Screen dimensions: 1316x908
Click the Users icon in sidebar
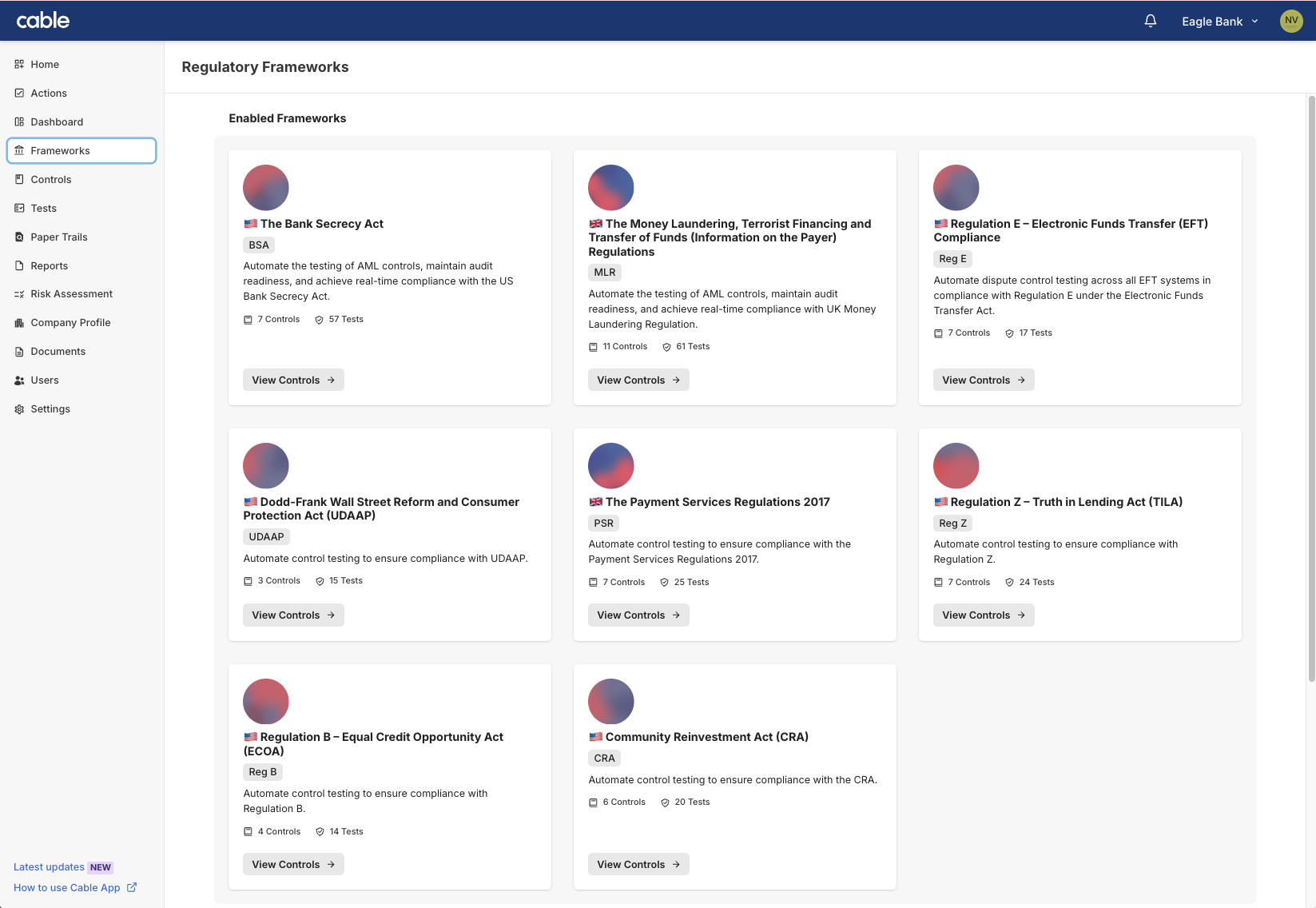click(x=19, y=380)
